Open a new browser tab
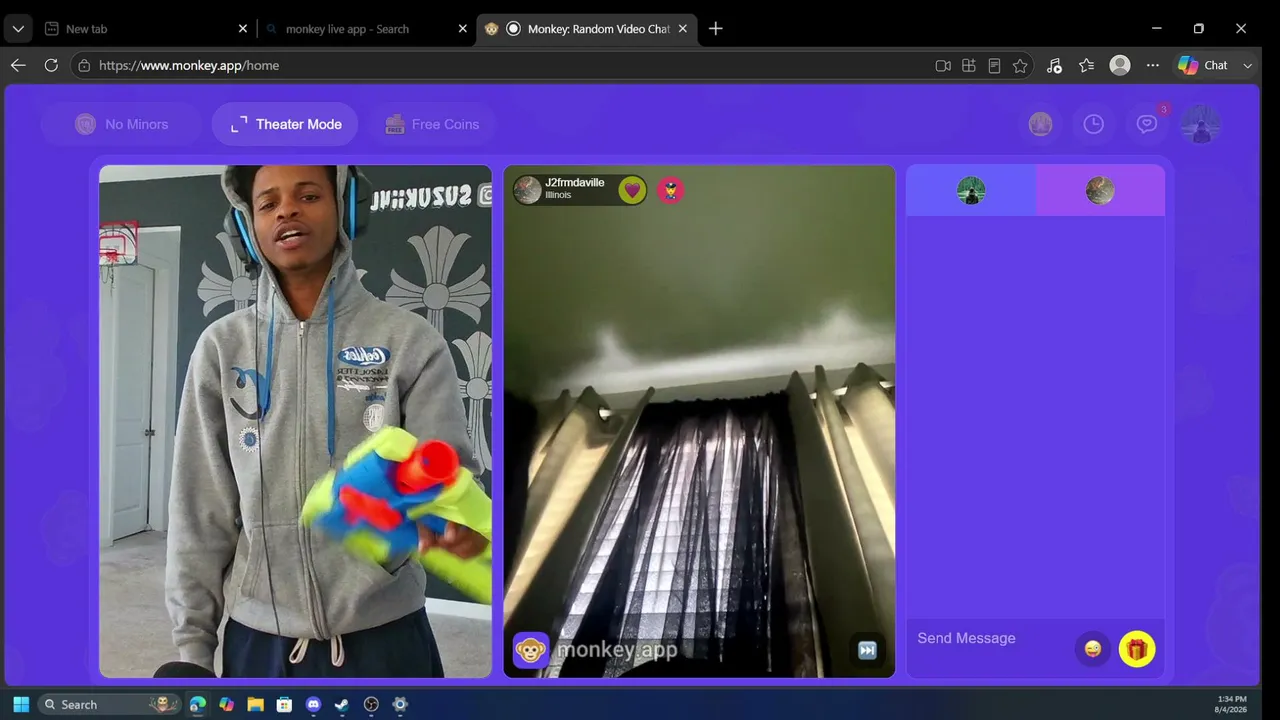This screenshot has height=720, width=1280. [x=715, y=29]
